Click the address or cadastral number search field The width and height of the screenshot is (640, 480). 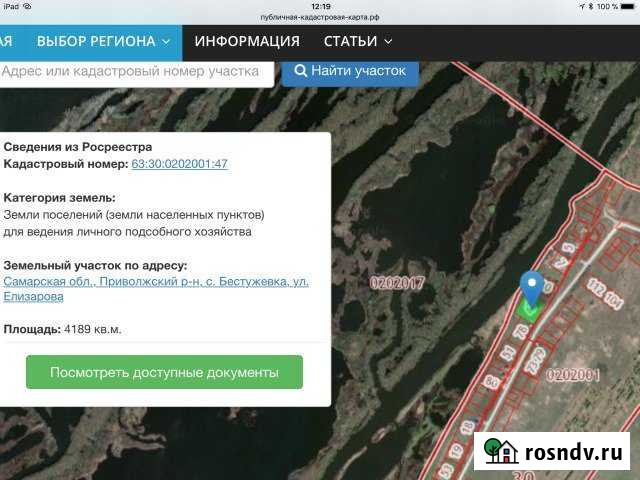135,72
